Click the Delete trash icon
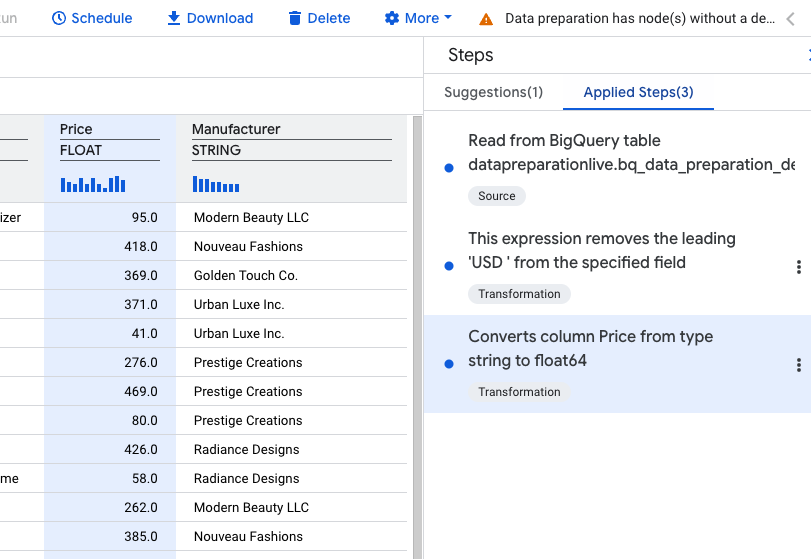The image size is (811, 559). 295,18
